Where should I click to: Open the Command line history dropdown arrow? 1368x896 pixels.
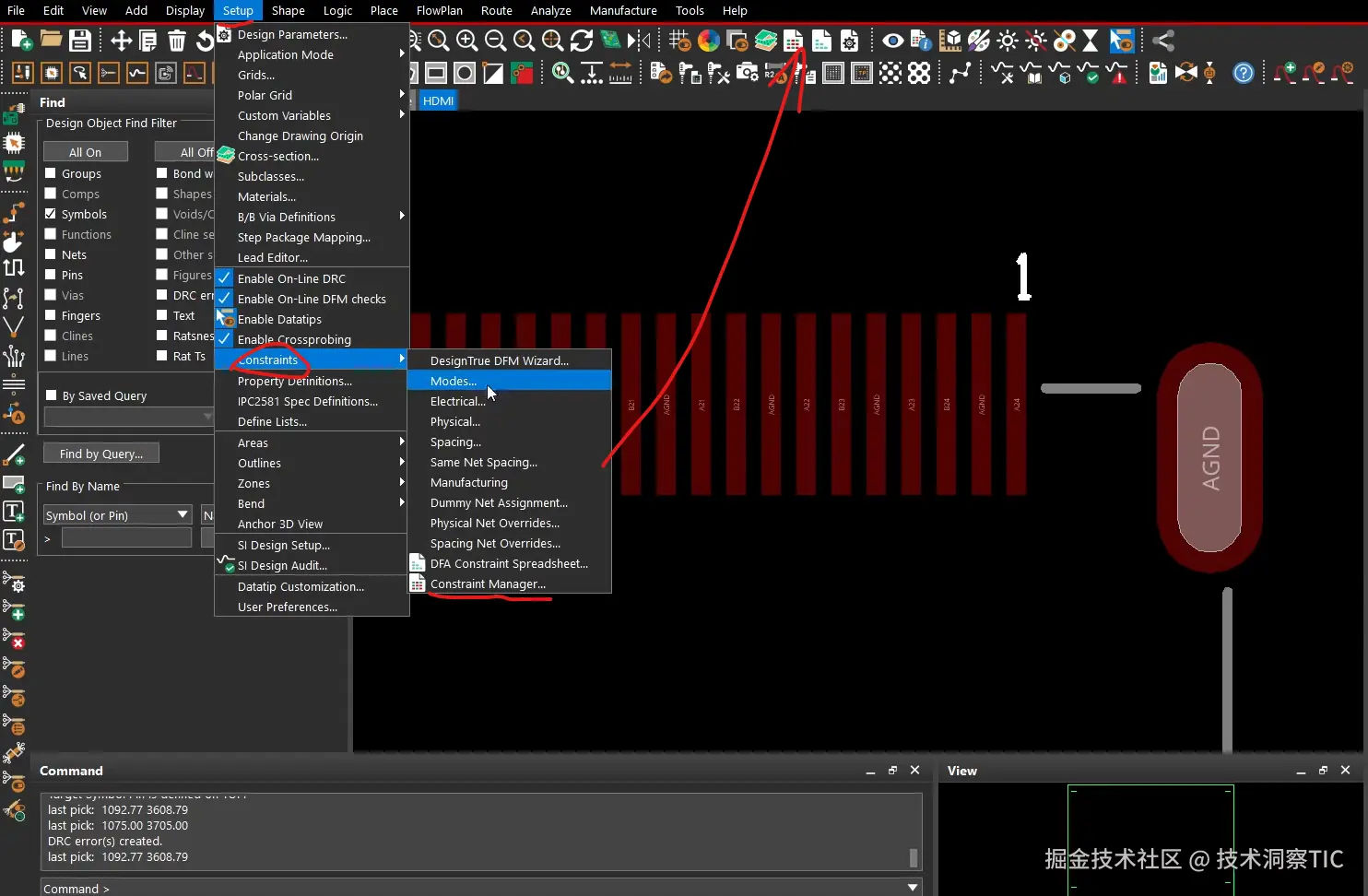pos(913,888)
